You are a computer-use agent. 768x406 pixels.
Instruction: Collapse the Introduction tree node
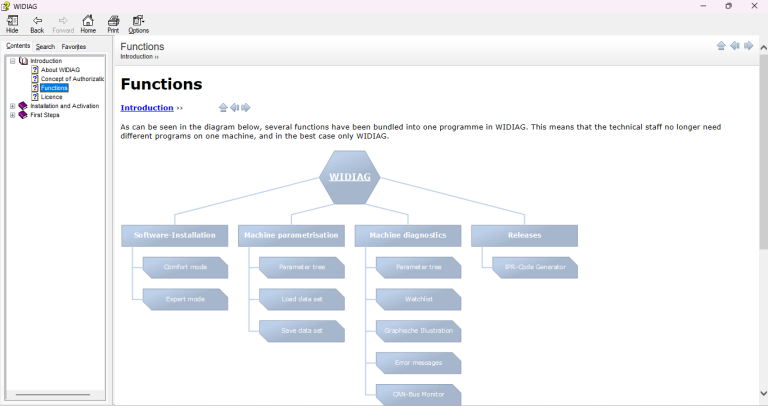(13, 61)
